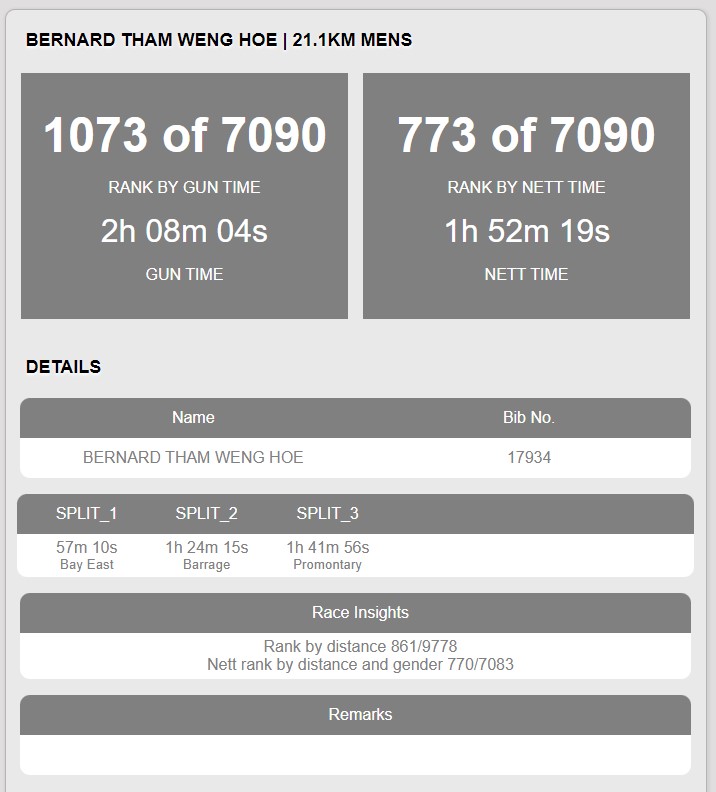
Task: Click the Promontary split time
Action: click(x=328, y=547)
